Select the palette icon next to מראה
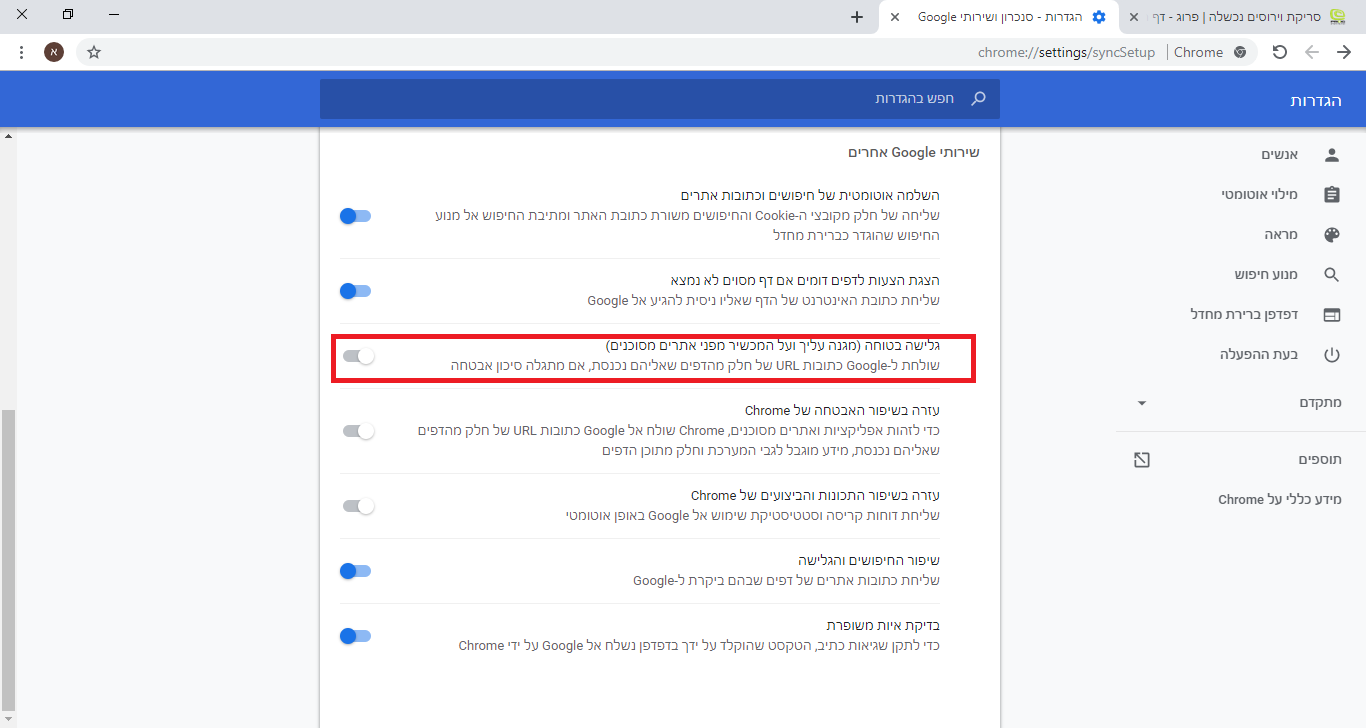Viewport: 1366px width, 728px height. point(1331,235)
